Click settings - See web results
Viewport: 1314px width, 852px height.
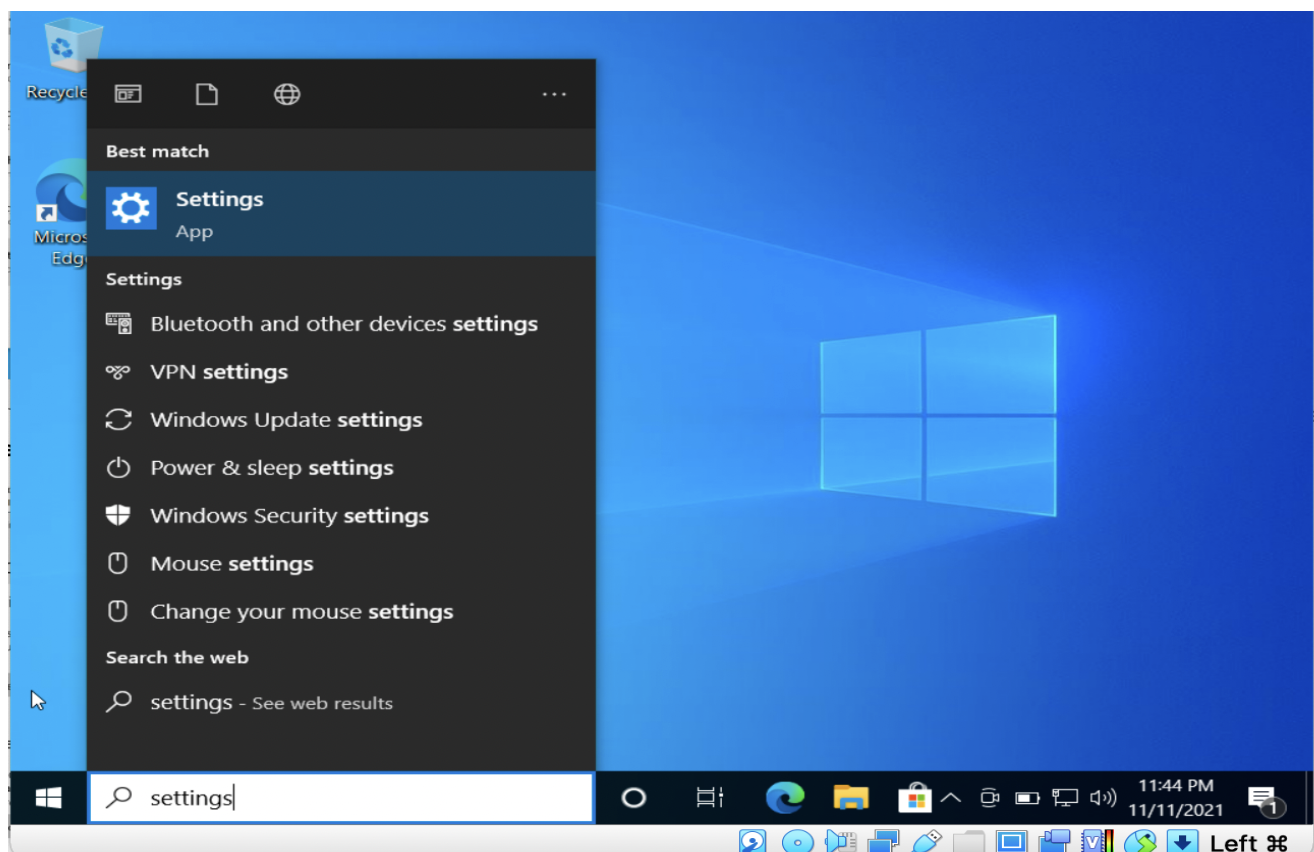click(x=270, y=702)
